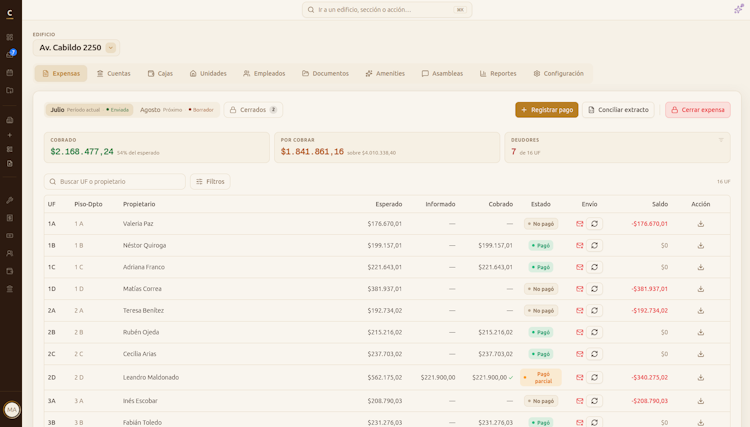Click the Cobrado total $2.168.477,24

click(x=82, y=152)
